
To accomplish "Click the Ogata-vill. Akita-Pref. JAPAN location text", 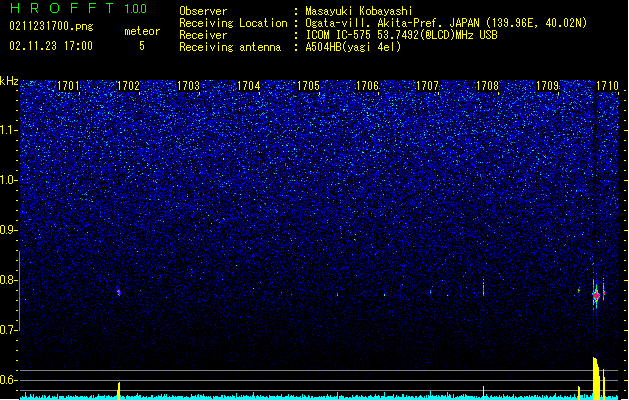I will coord(446,23).
